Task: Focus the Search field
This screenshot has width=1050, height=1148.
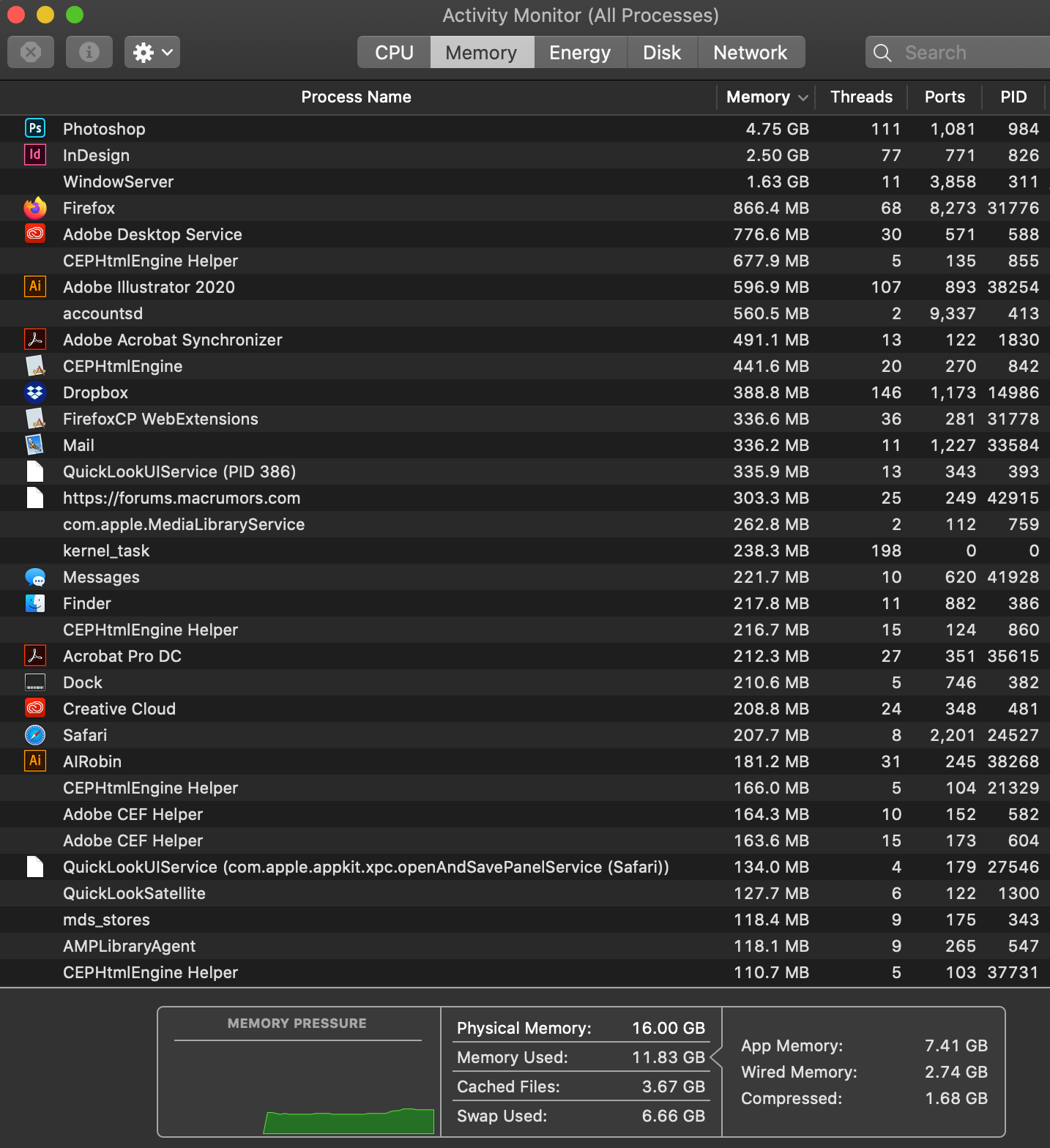Action: [958, 52]
